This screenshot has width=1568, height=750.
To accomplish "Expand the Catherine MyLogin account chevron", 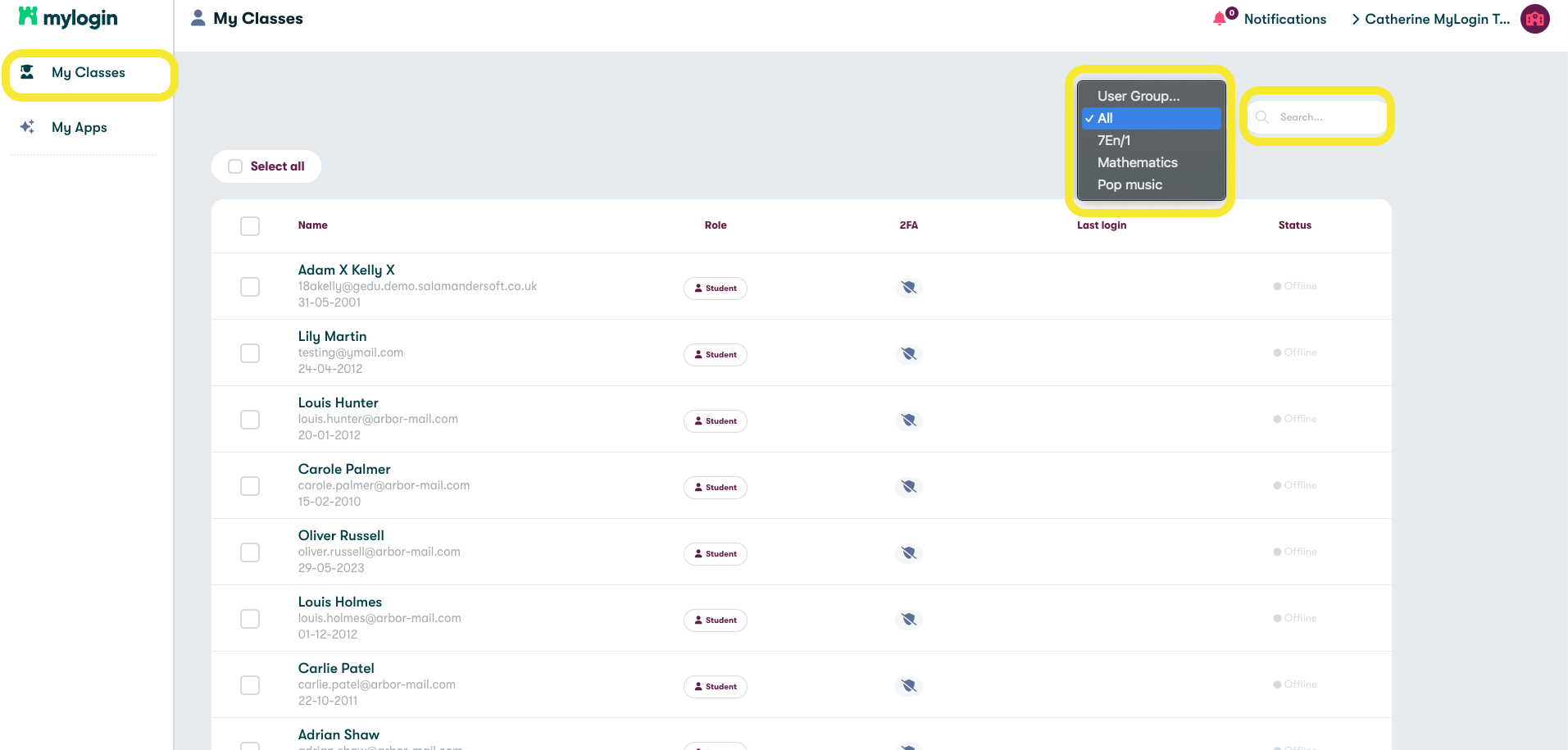I will (x=1356, y=17).
